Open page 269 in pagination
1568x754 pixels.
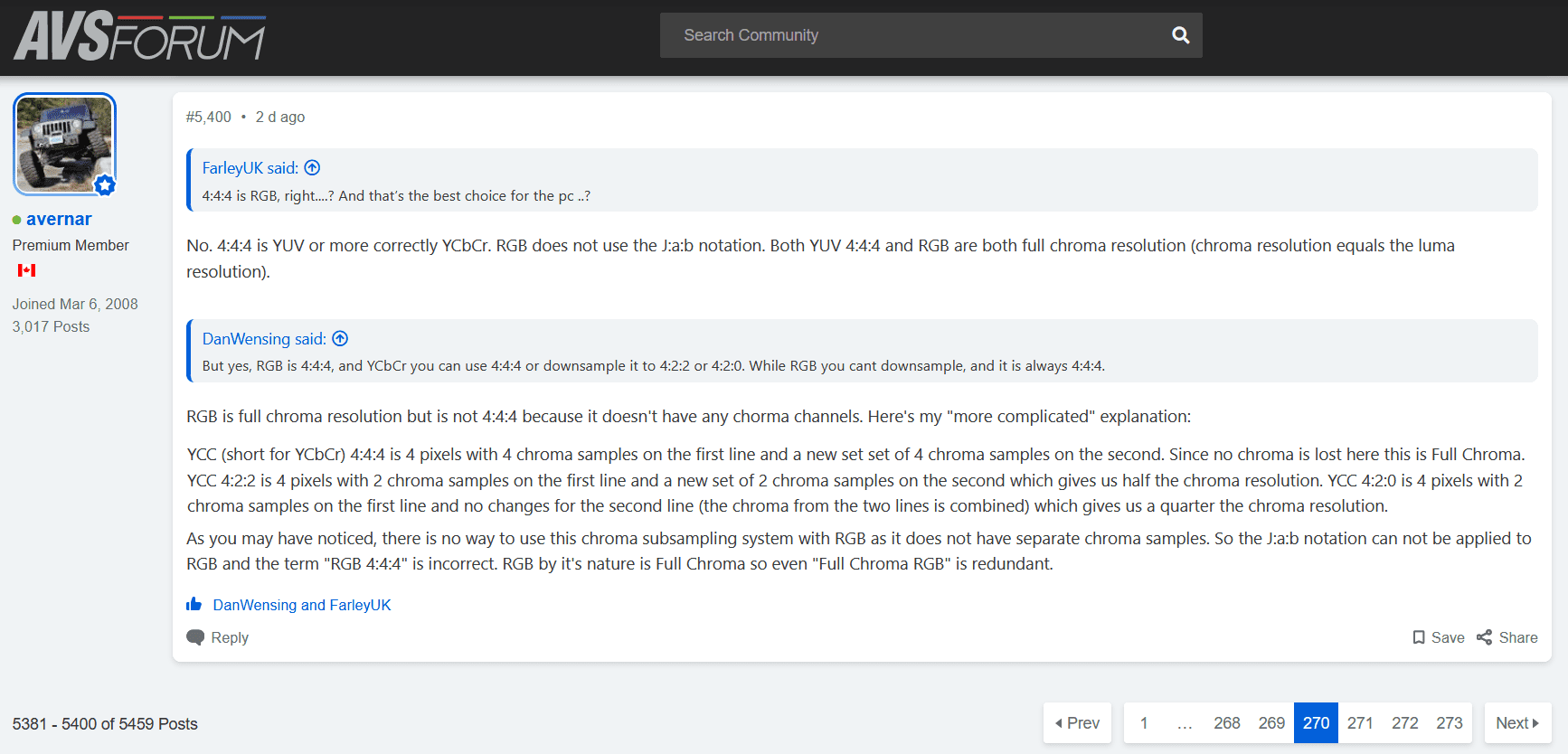tap(1271, 723)
